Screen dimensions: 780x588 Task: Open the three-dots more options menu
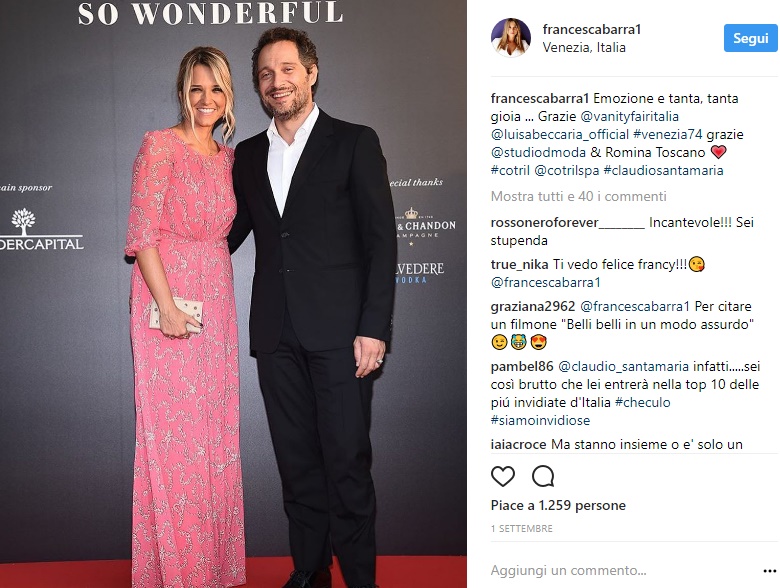pyautogui.click(x=770, y=571)
